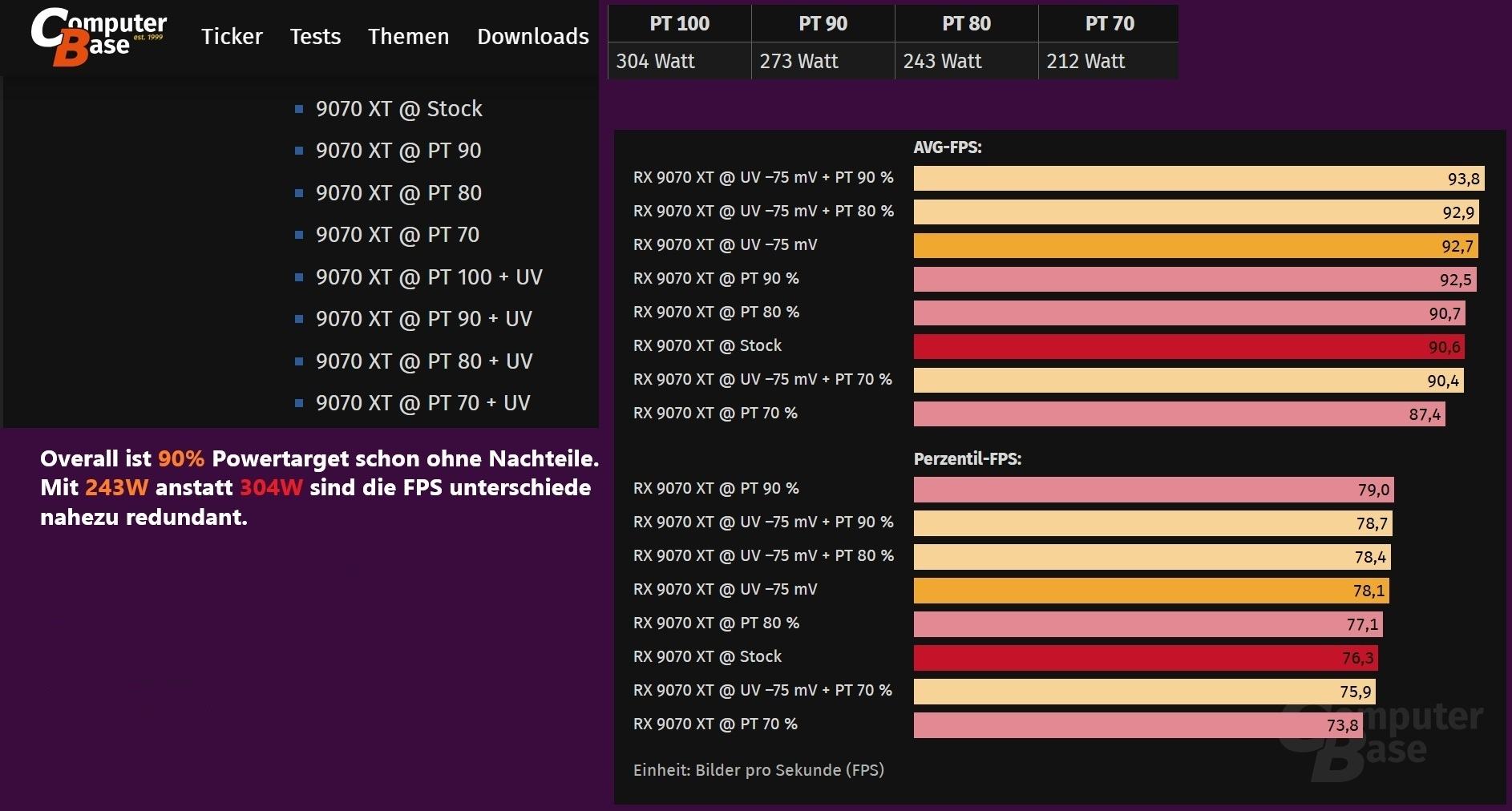Viewport: 1512px width, 811px height.
Task: Click the square marker beside "9070 XT @ PT 90"
Action: (x=300, y=151)
